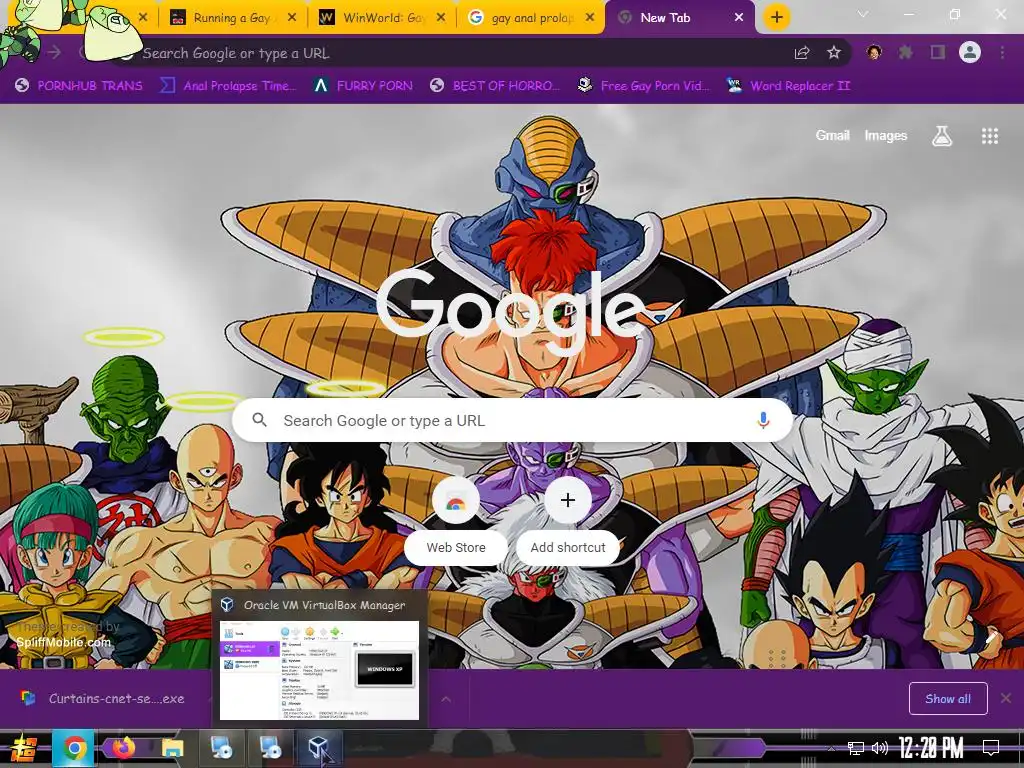1024x768 pixels.
Task: Open Firefox from the taskbar
Action: pyautogui.click(x=123, y=747)
